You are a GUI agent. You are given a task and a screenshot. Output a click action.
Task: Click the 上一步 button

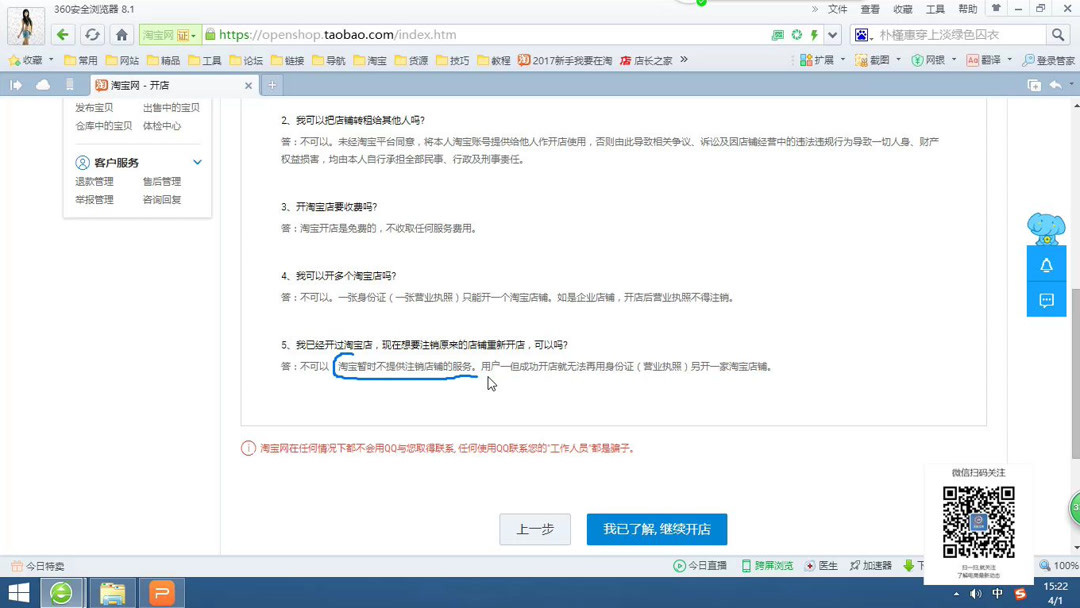coord(535,529)
